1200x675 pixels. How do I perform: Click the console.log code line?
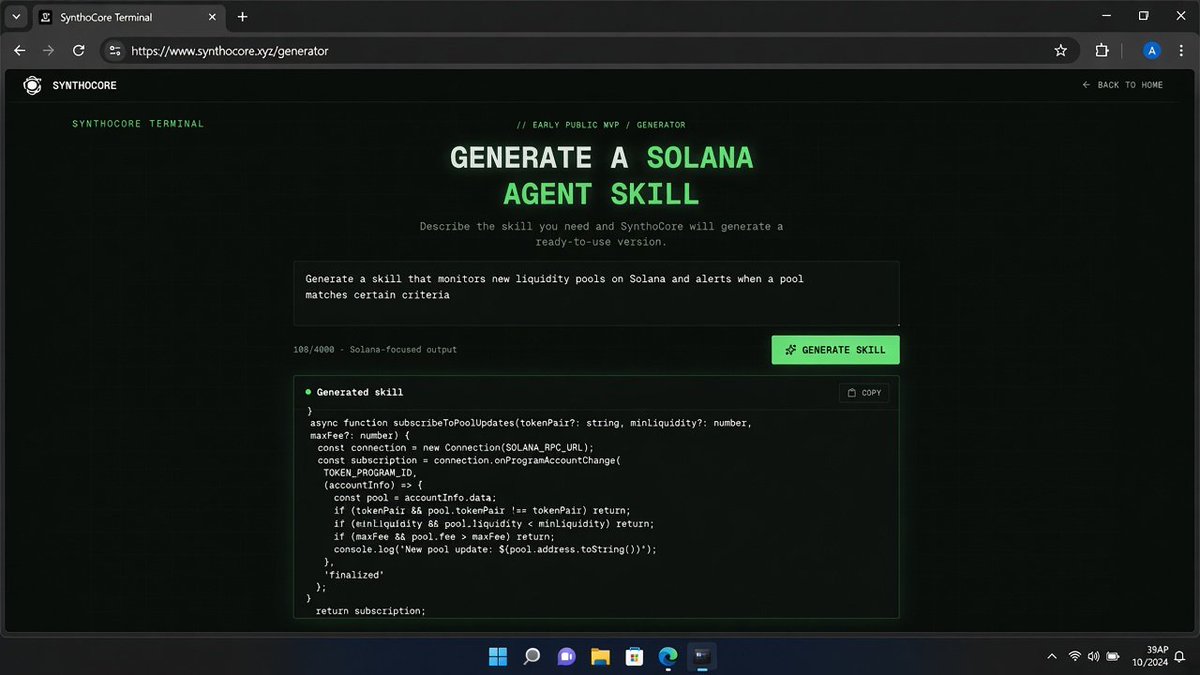[x=495, y=549]
